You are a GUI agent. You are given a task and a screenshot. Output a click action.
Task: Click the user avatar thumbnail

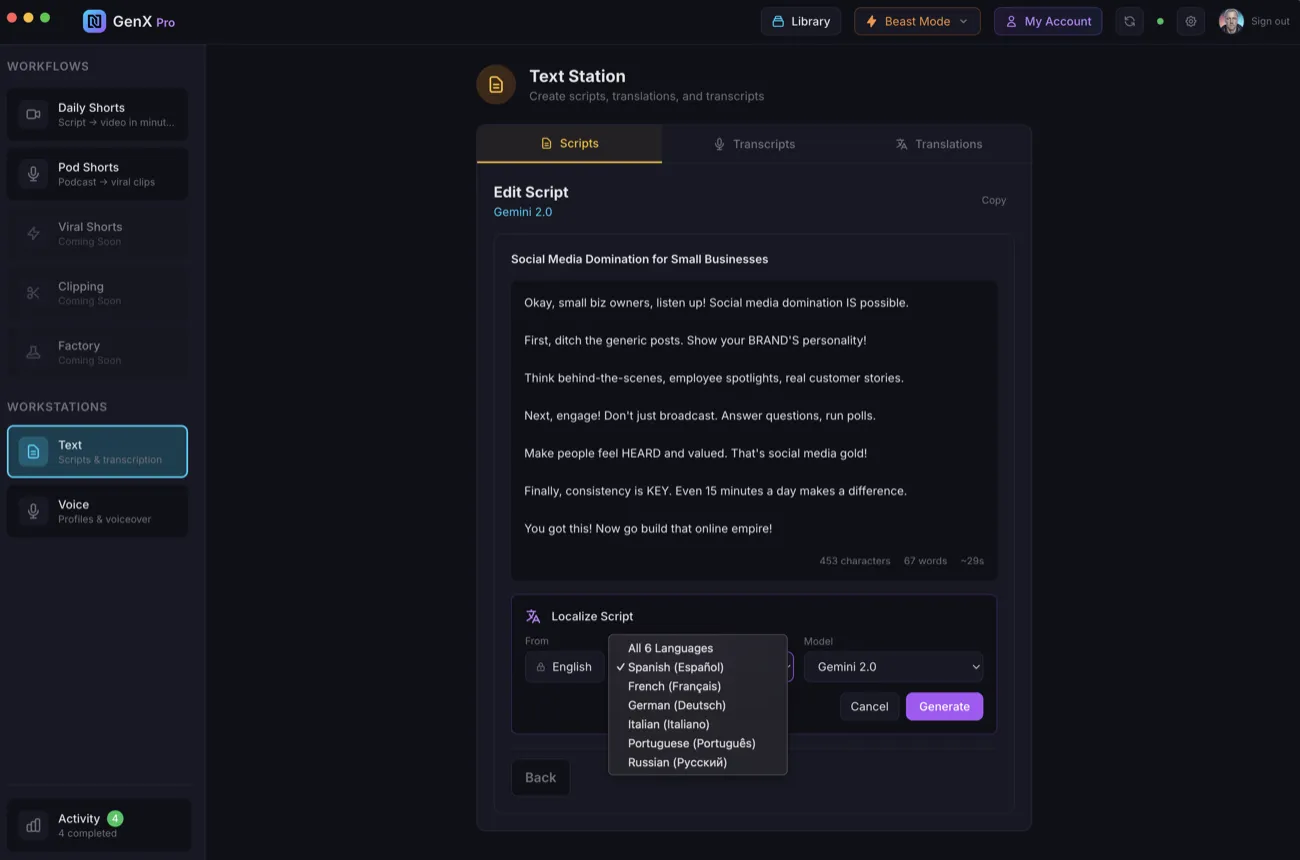coord(1230,20)
